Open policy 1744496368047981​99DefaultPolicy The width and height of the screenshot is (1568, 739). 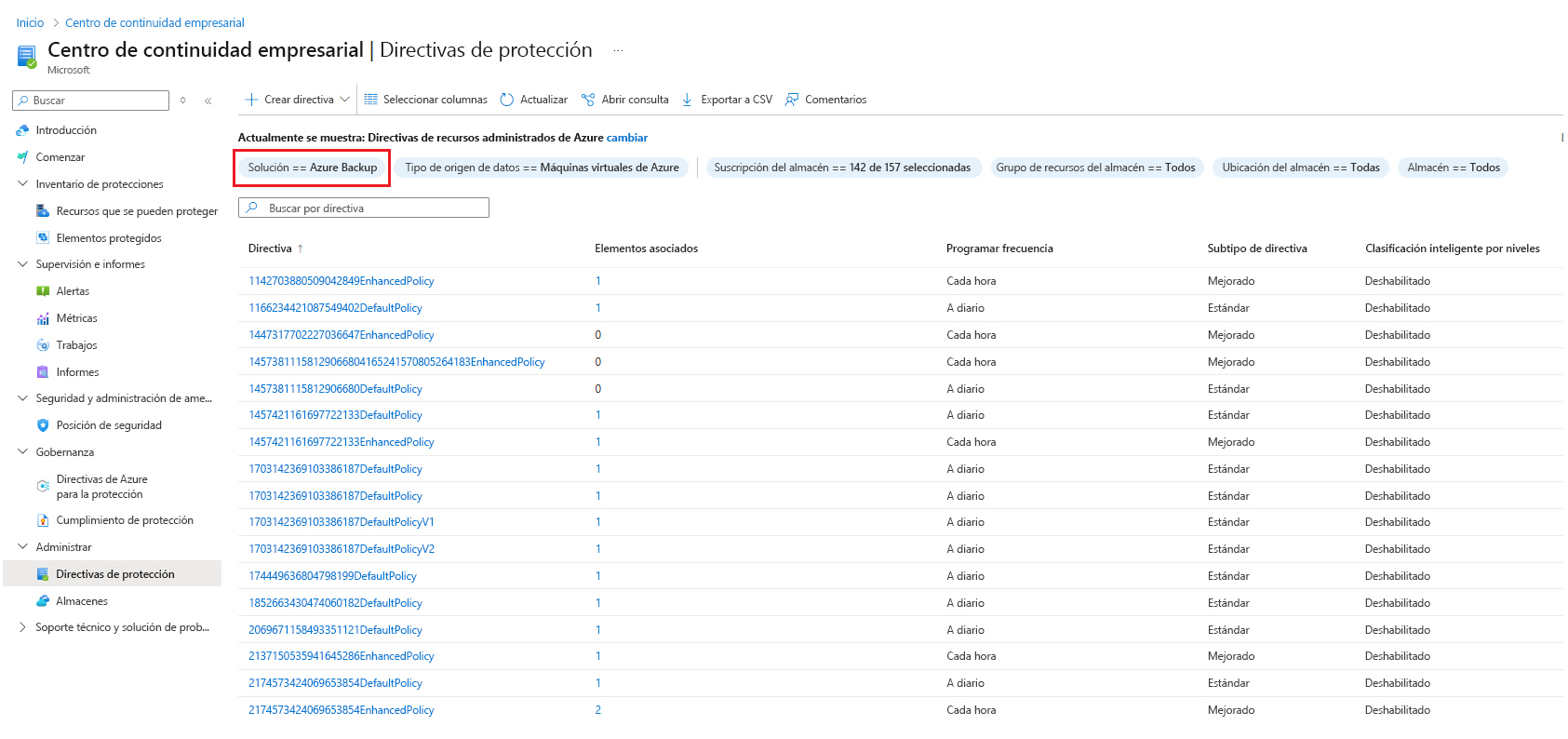pyautogui.click(x=332, y=576)
